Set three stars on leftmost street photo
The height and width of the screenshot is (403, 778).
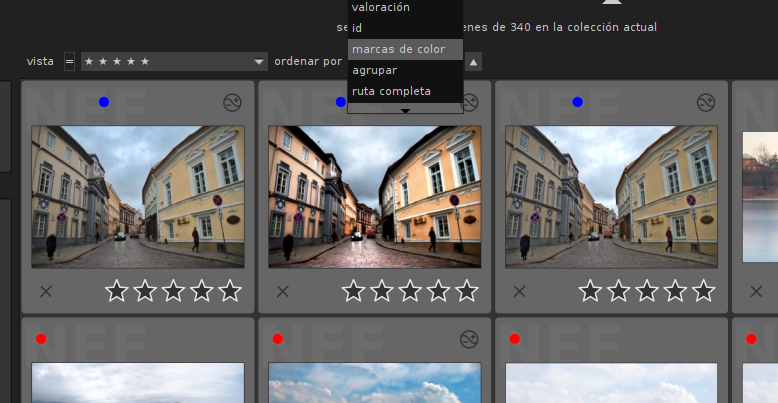pyautogui.click(x=173, y=291)
